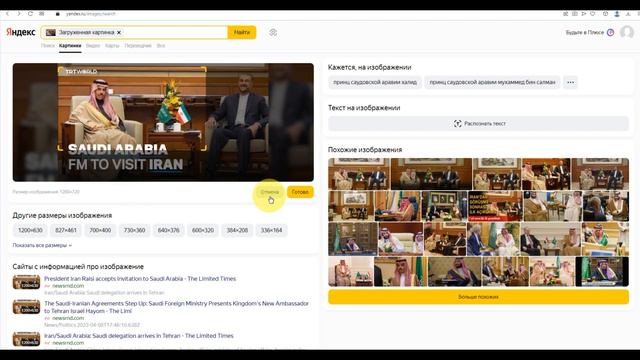
Task: Click the yellow Найти search button
Action: (x=242, y=32)
